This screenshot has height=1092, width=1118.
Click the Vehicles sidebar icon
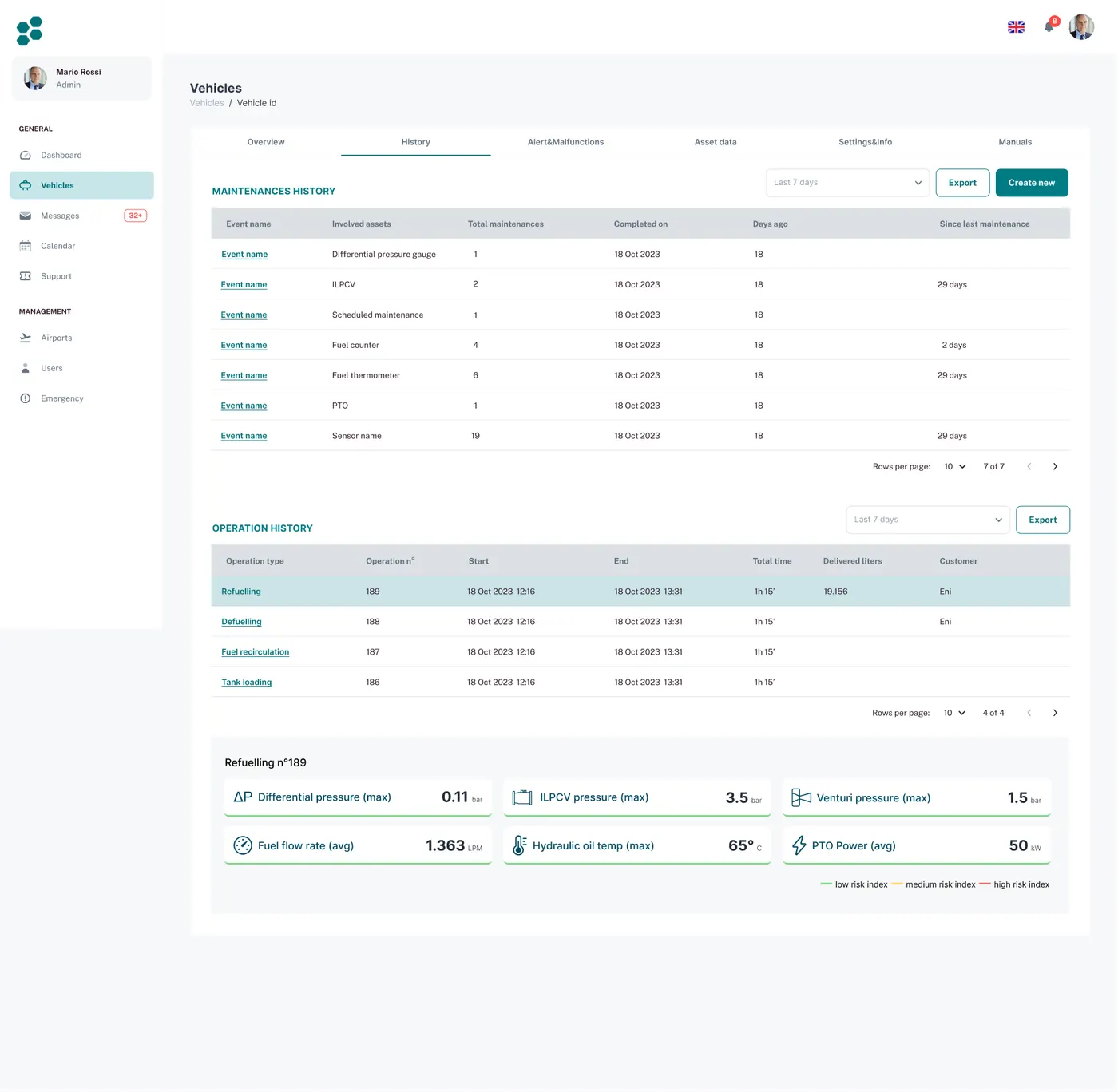point(26,185)
